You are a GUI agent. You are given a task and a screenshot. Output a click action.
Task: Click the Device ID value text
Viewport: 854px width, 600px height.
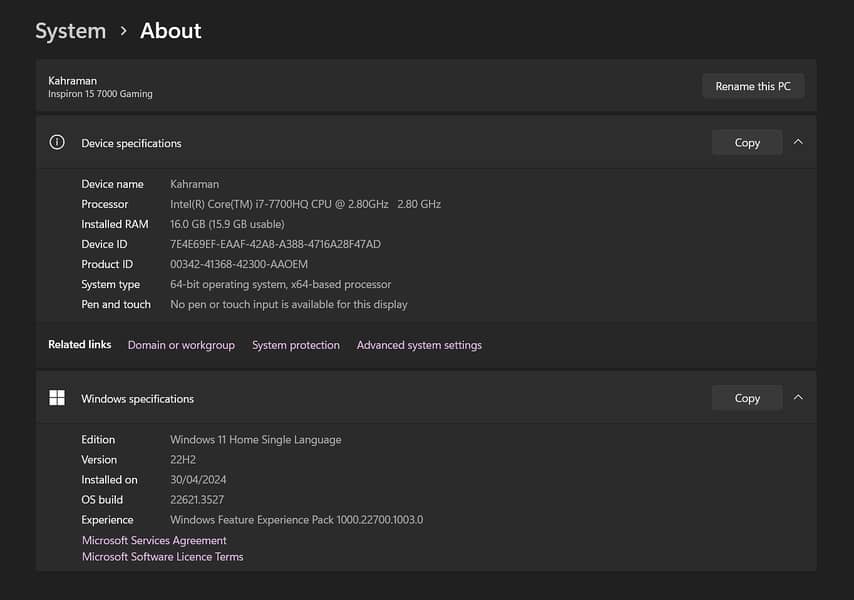275,244
